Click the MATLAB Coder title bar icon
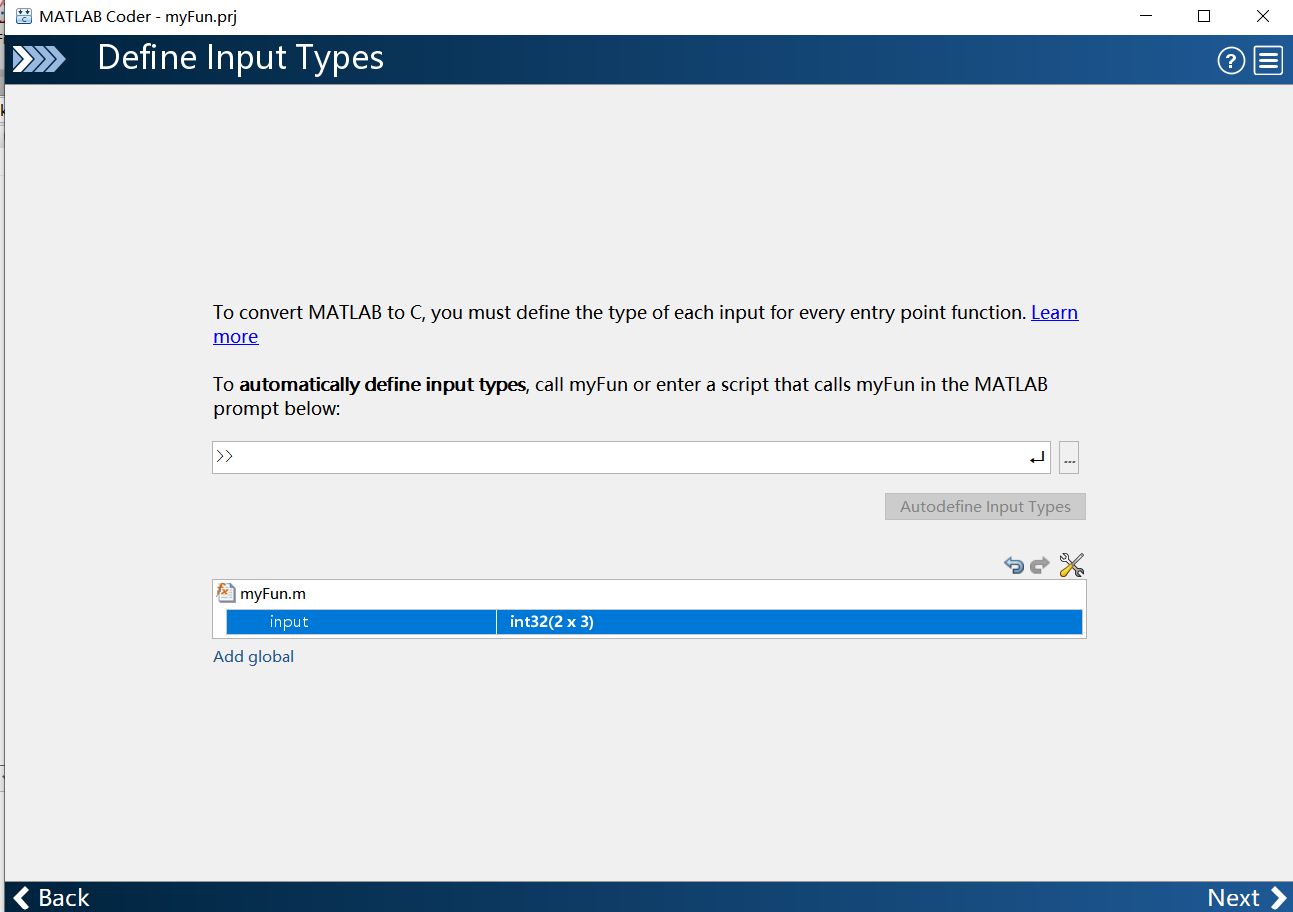 tap(24, 16)
